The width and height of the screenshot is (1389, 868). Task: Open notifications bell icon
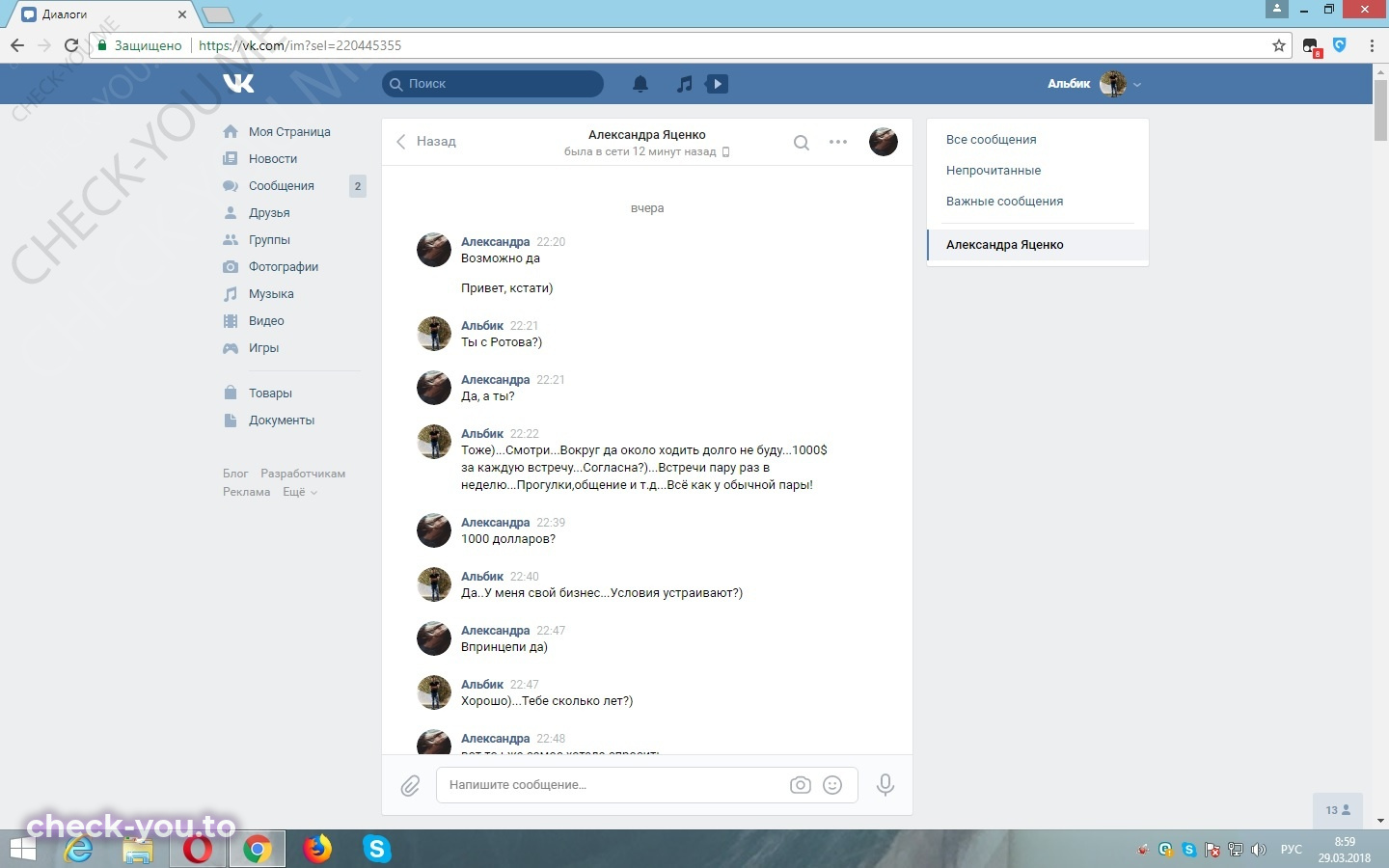coord(640,84)
